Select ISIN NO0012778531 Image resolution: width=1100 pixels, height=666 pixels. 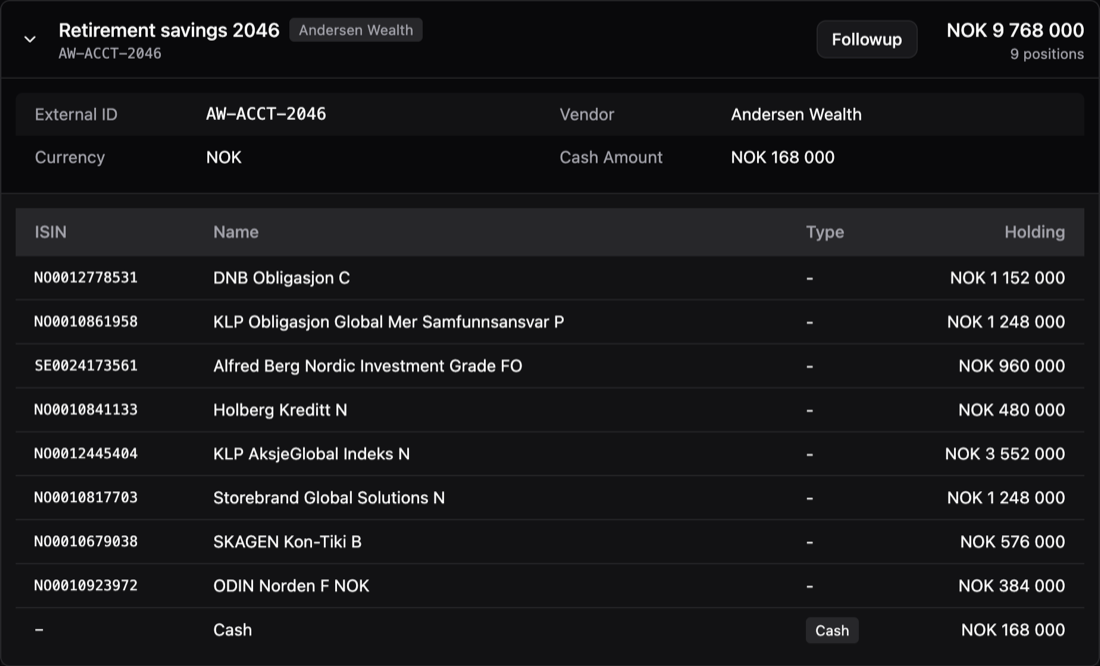click(x=86, y=278)
